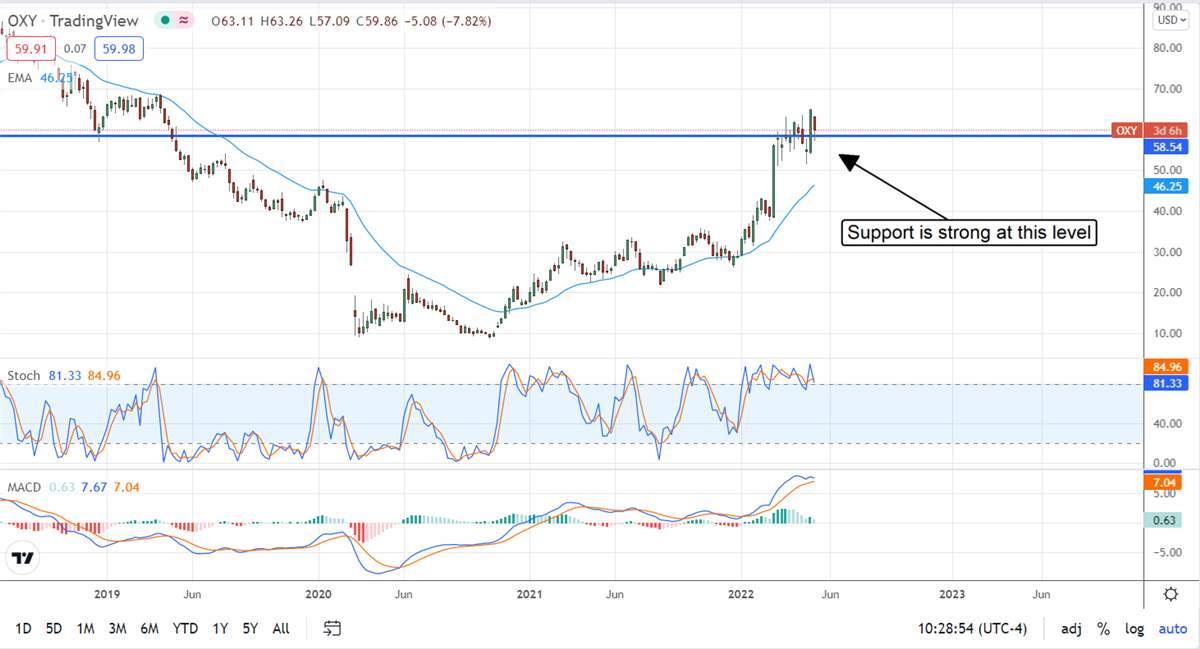Select the EMA indicator legend
Screen dimensions: 1200x649
(x=20, y=75)
